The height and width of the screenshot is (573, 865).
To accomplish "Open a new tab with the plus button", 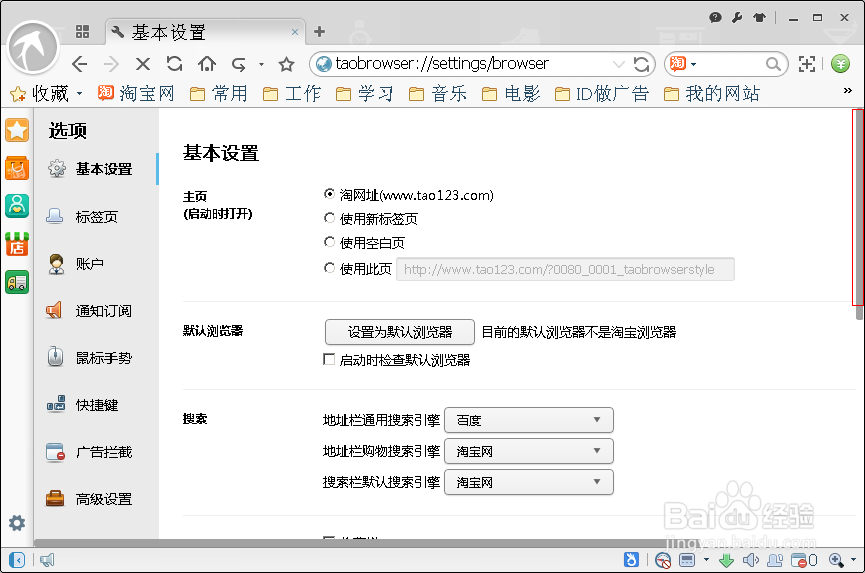I will pyautogui.click(x=319, y=31).
